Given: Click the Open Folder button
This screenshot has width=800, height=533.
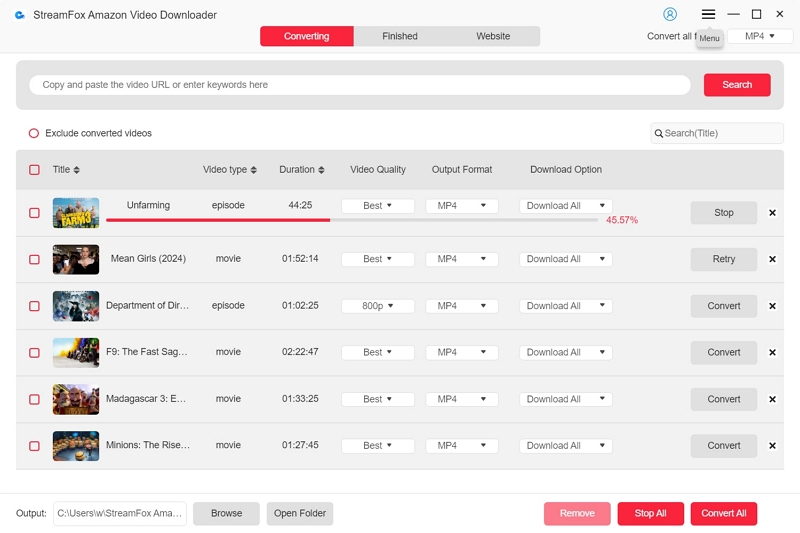Looking at the screenshot, I should click(300, 514).
